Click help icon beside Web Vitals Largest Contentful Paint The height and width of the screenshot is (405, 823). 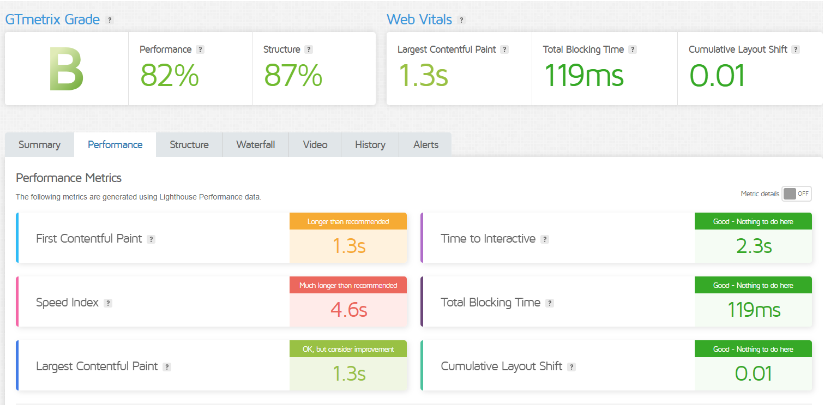[504, 50]
